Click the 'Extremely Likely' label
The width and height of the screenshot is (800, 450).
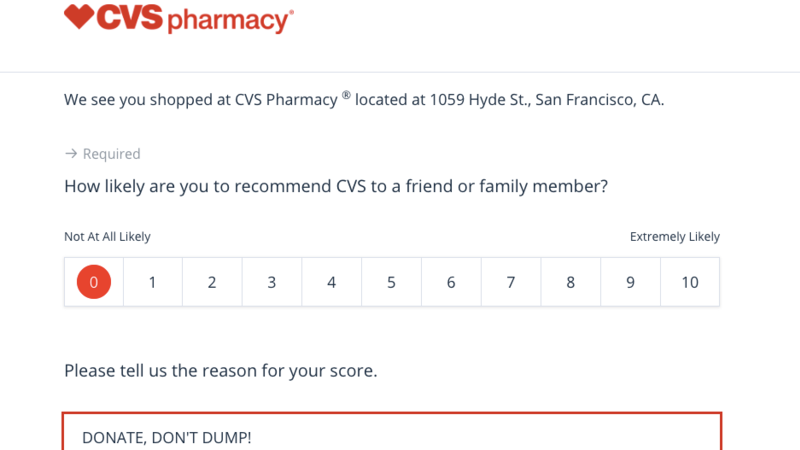674,237
